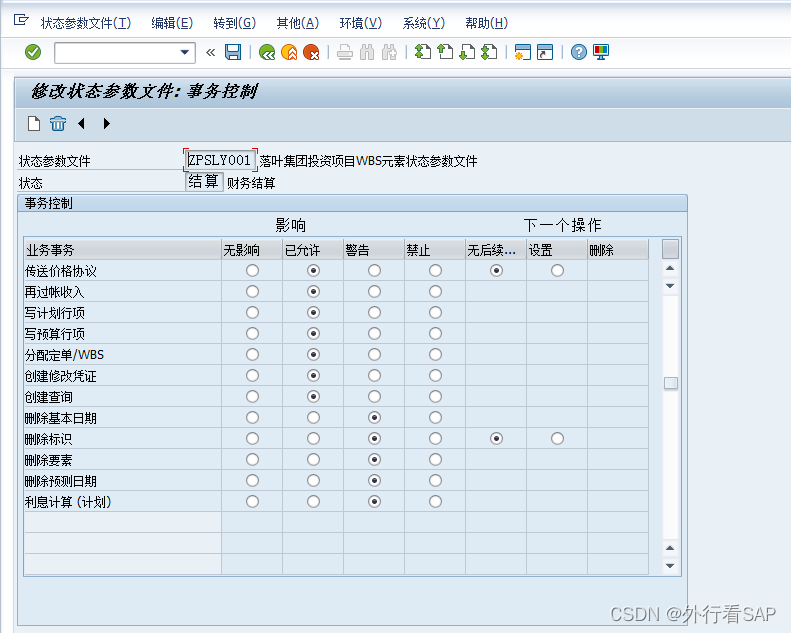Select 警告 for 分配定单/WBS
This screenshot has height=633, width=791.
(x=374, y=355)
